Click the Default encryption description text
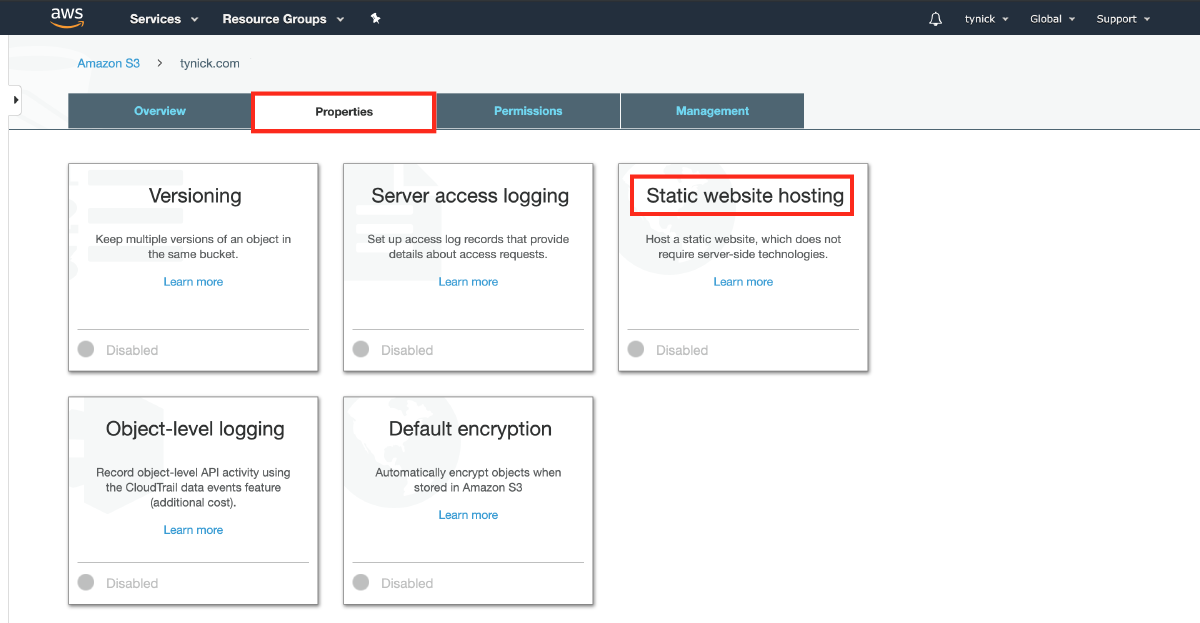This screenshot has height=623, width=1200. click(468, 480)
